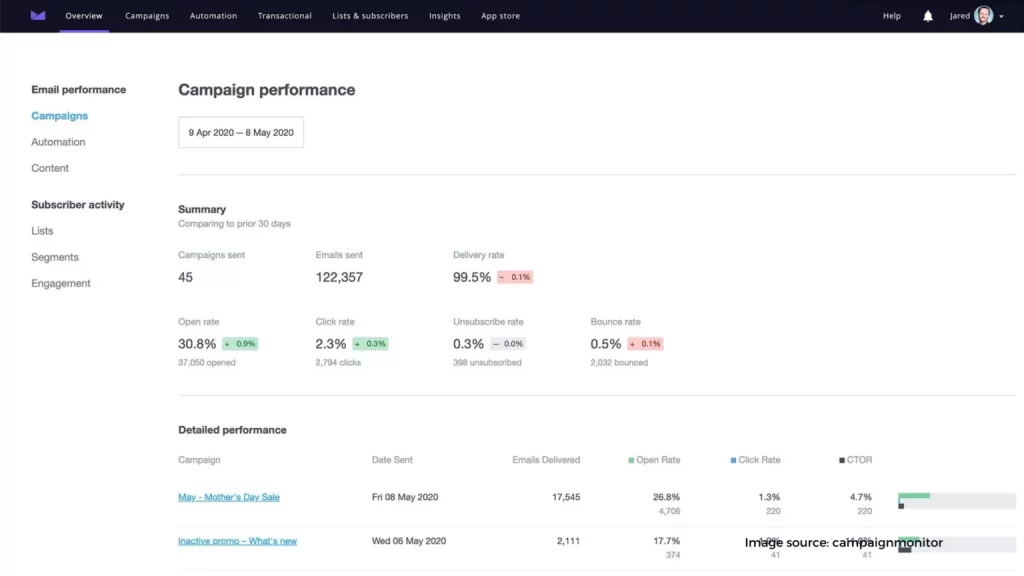Click the blue Click Rate legend swatch
This screenshot has height=576, width=1024.
pos(733,460)
